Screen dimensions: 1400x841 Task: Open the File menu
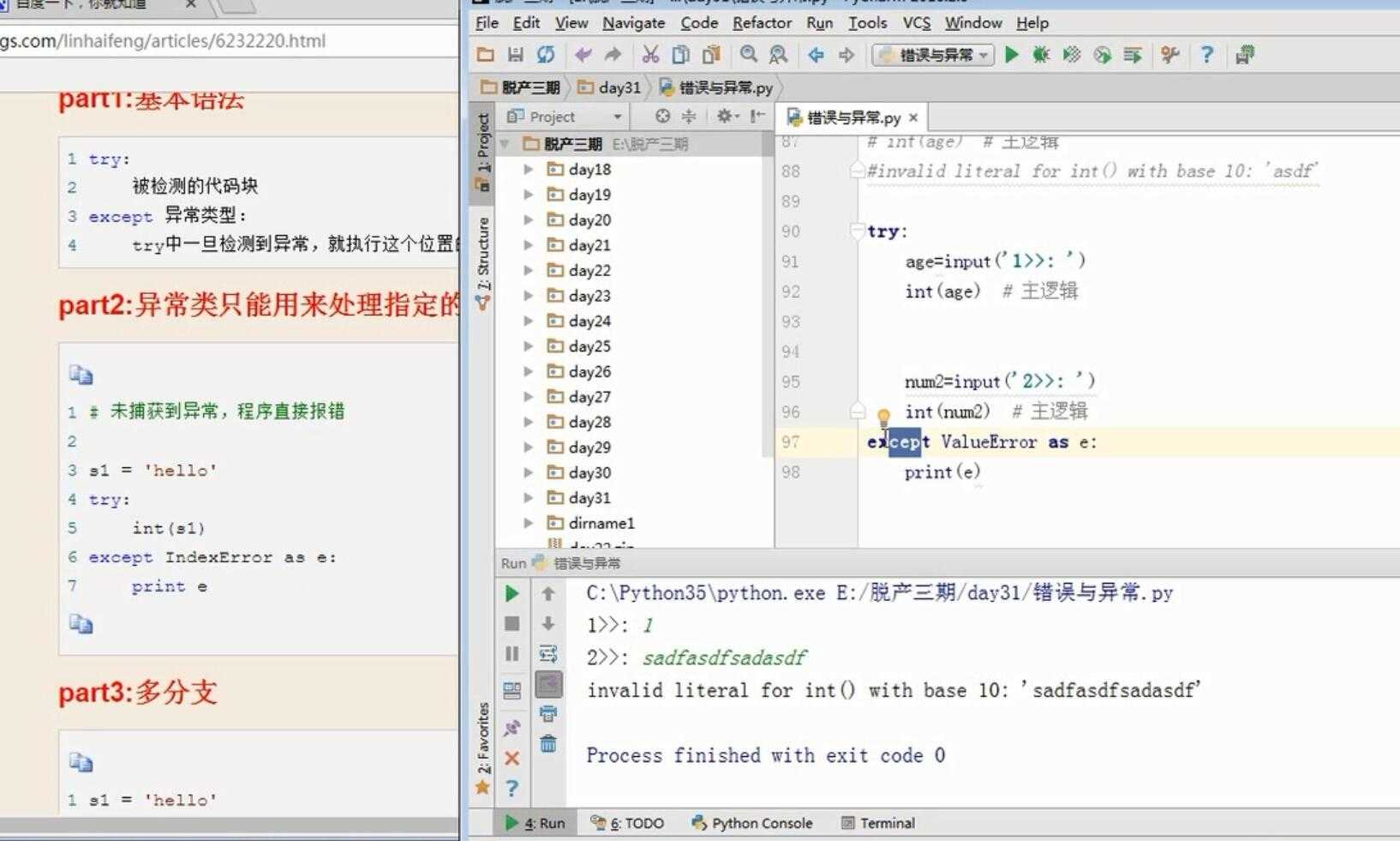[x=487, y=23]
